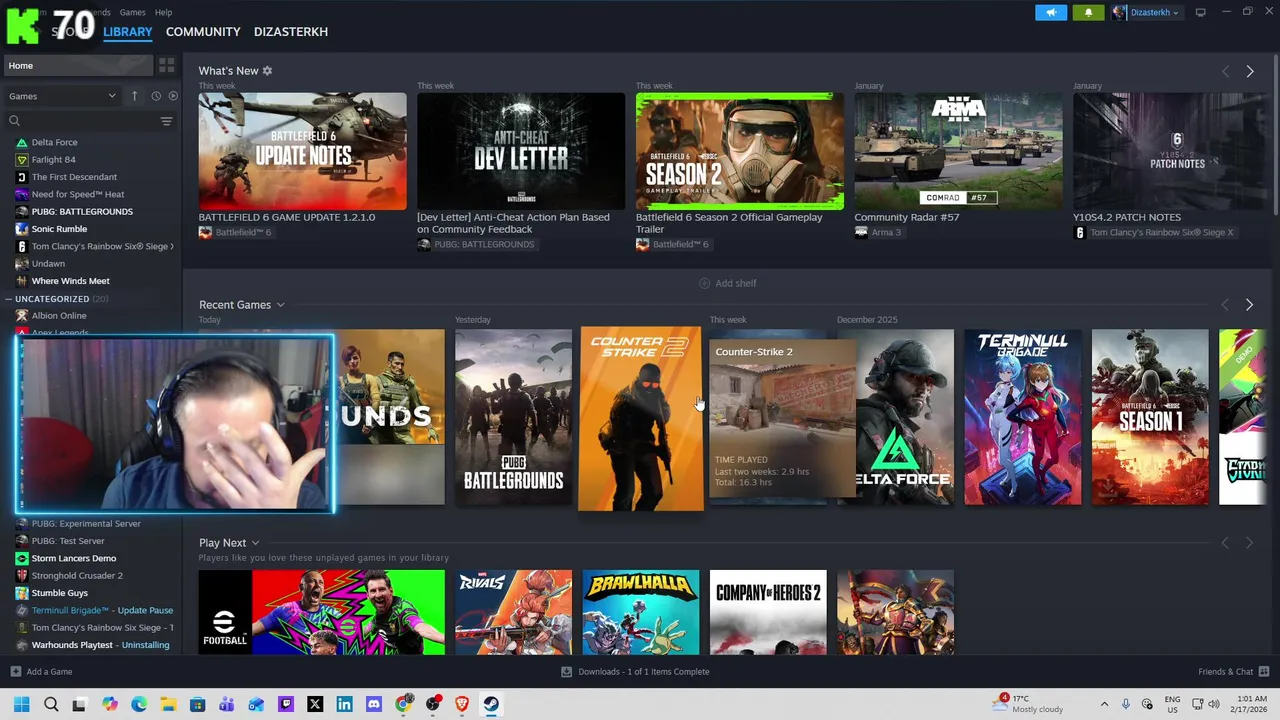This screenshot has width=1280, height=720.
Task: Open Friends & Chat
Action: coord(1233,672)
